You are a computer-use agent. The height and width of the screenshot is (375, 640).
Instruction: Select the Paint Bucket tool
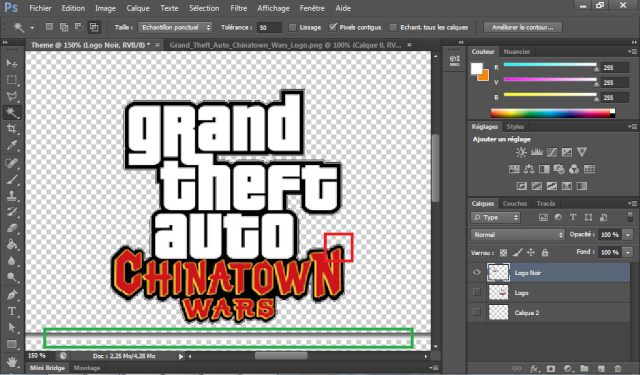12,245
